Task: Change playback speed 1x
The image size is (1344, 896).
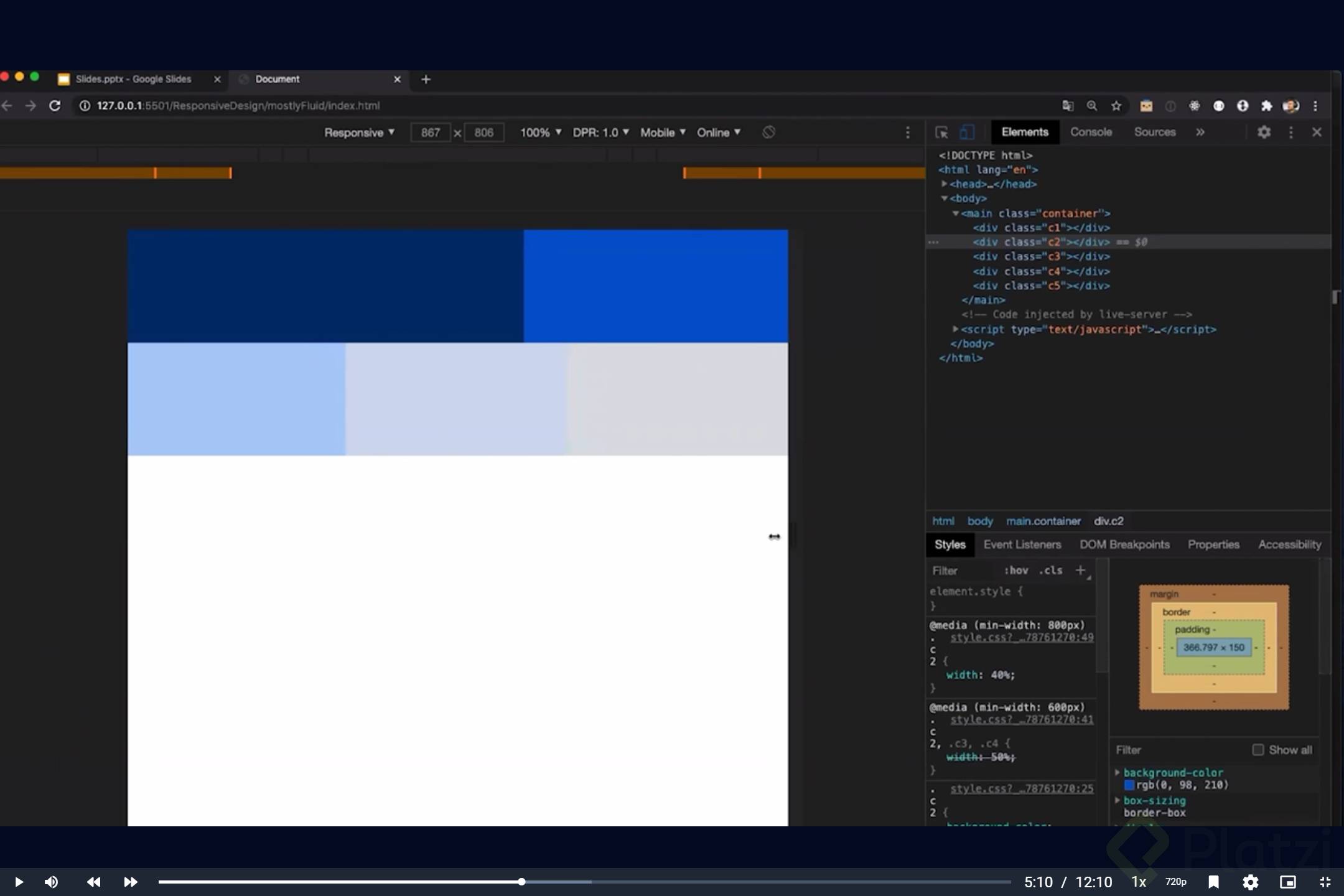Action: [x=1139, y=882]
